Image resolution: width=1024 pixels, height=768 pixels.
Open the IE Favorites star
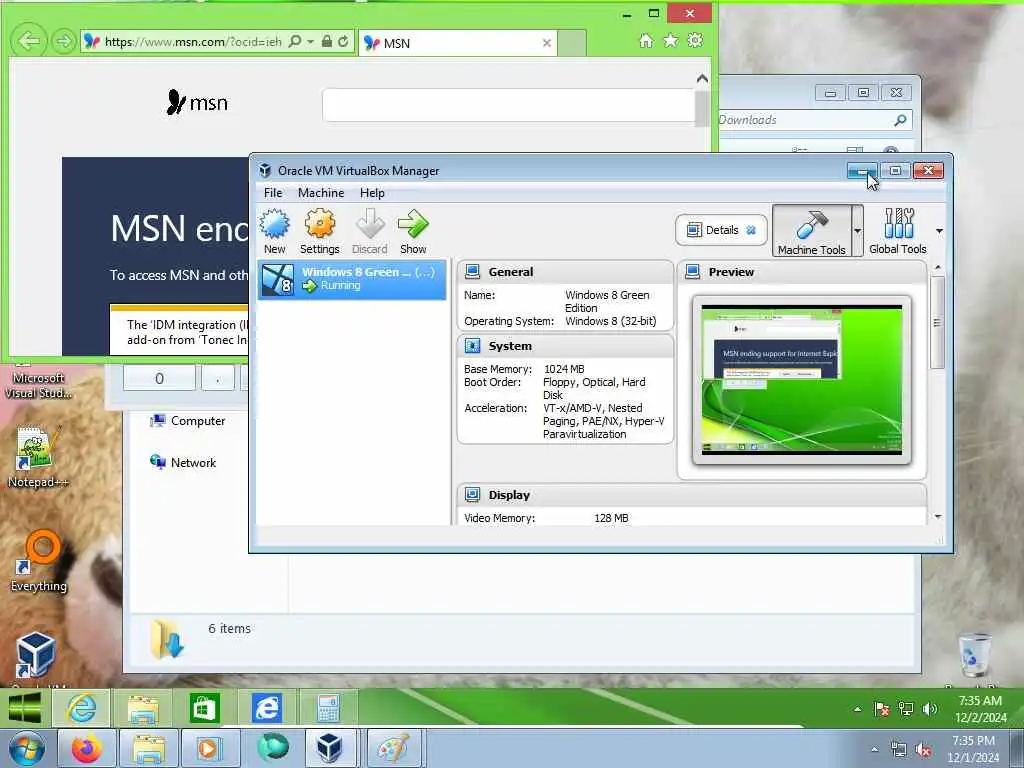pyautogui.click(x=671, y=40)
